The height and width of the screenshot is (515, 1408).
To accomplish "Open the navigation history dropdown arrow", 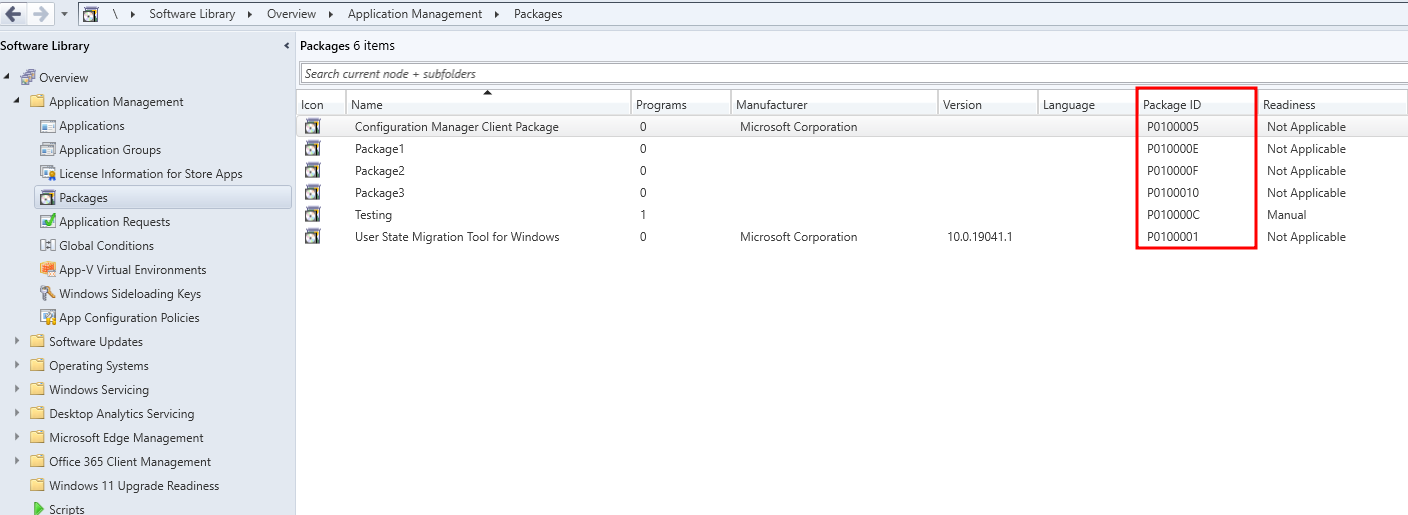I will (x=65, y=15).
